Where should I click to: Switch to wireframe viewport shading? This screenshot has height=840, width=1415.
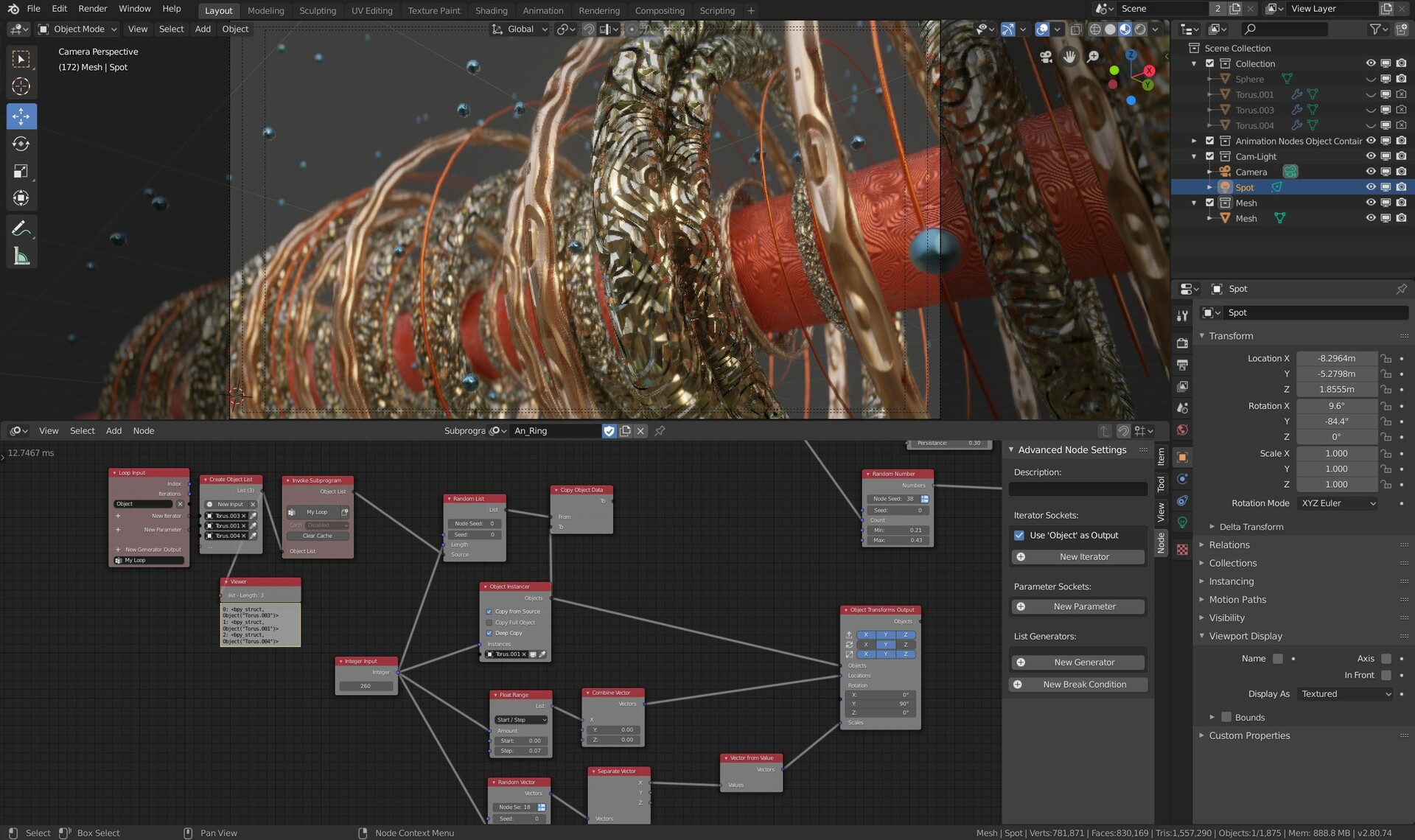1095,29
